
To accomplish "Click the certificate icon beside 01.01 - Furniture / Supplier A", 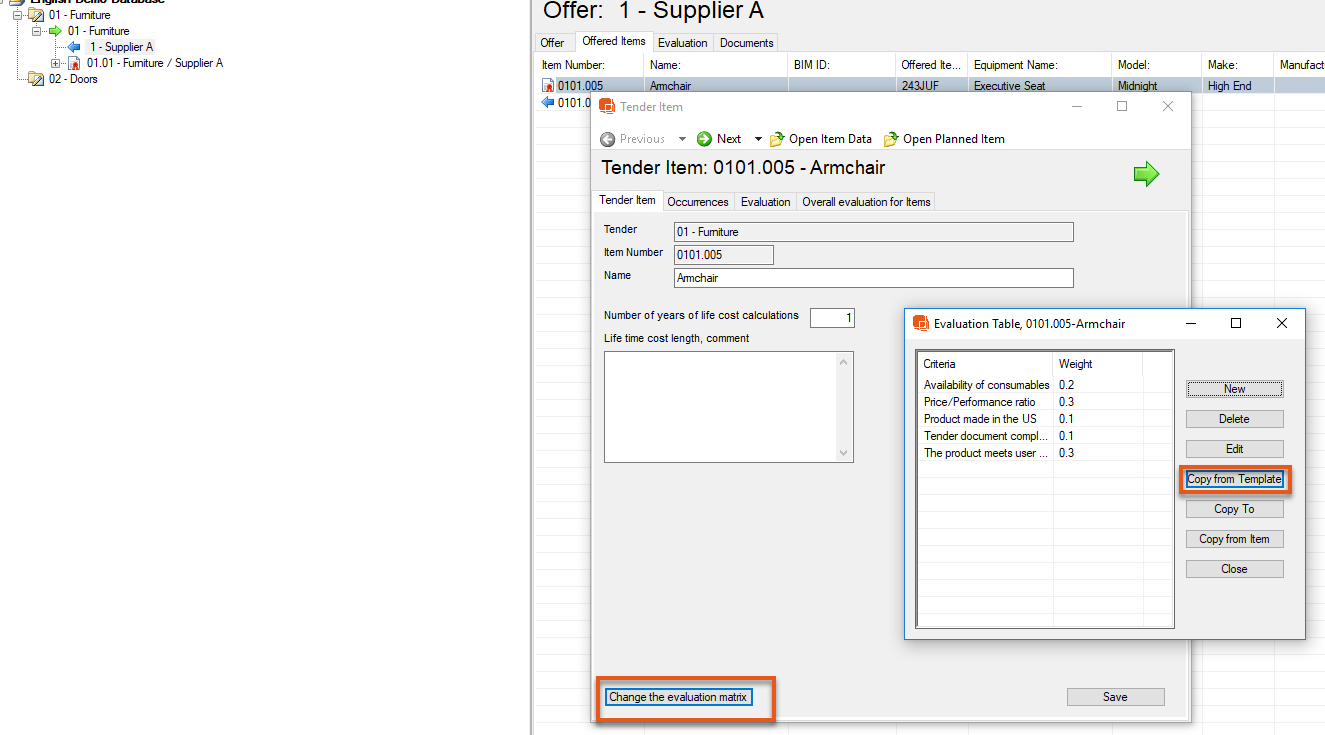I will [x=74, y=63].
